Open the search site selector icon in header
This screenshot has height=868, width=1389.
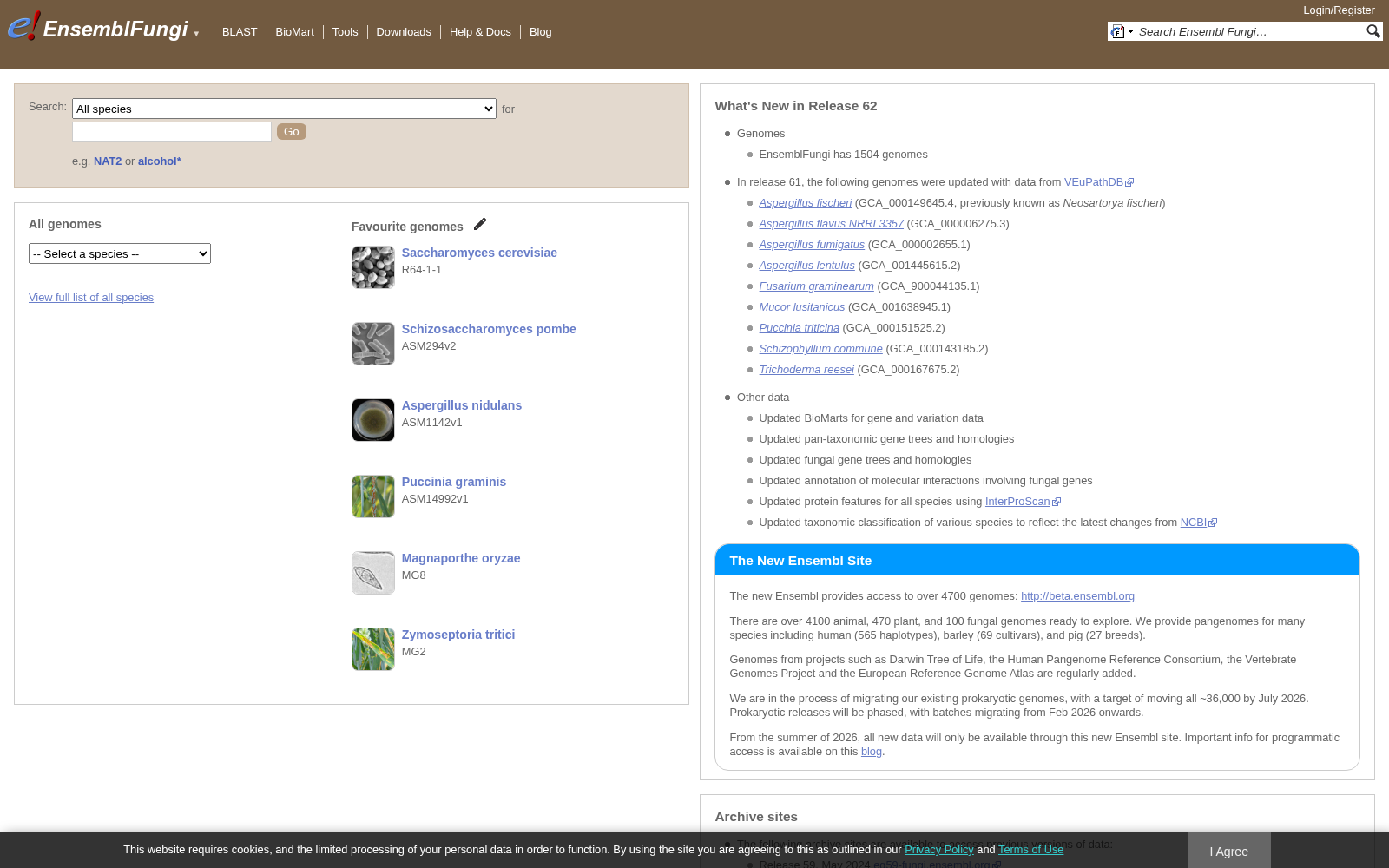click(1122, 32)
